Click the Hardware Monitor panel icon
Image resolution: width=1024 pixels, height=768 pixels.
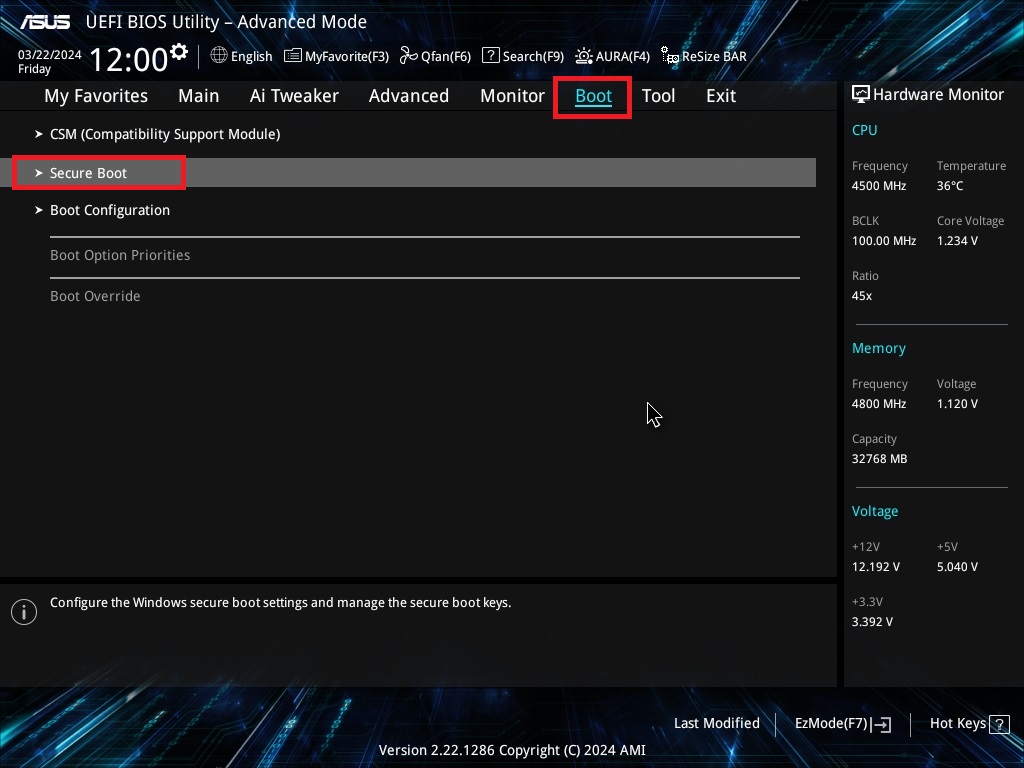[860, 94]
